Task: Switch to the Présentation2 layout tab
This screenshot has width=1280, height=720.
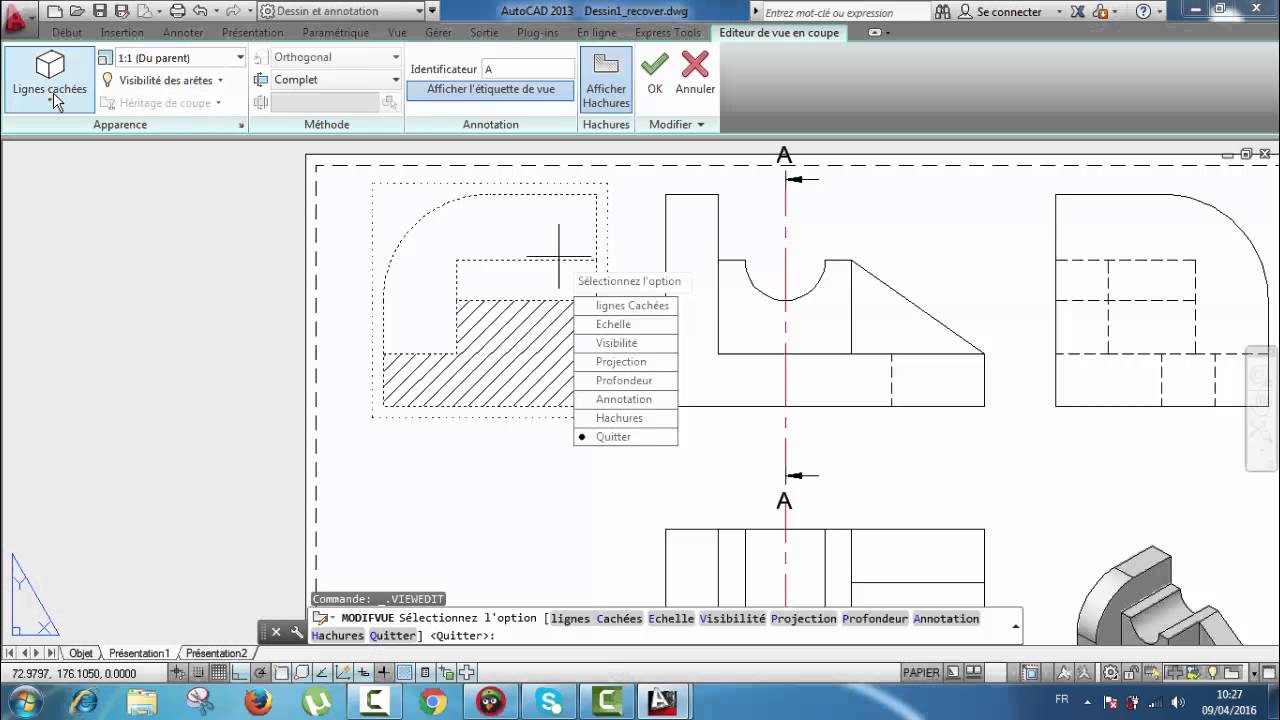Action: pyautogui.click(x=216, y=653)
